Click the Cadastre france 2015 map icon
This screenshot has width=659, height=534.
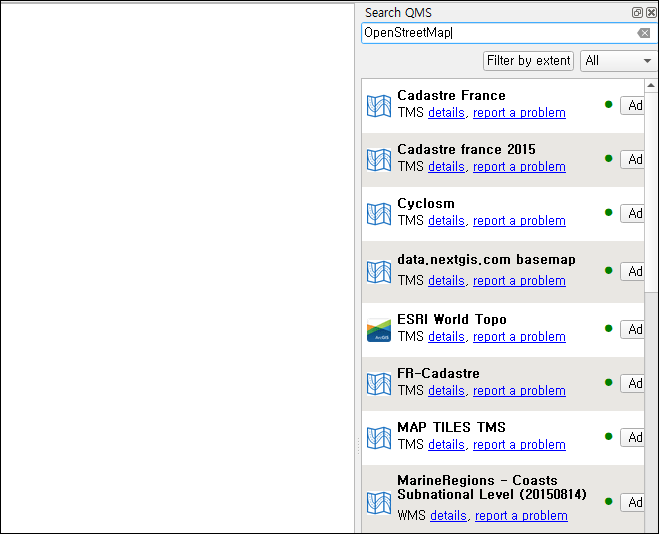(x=379, y=160)
